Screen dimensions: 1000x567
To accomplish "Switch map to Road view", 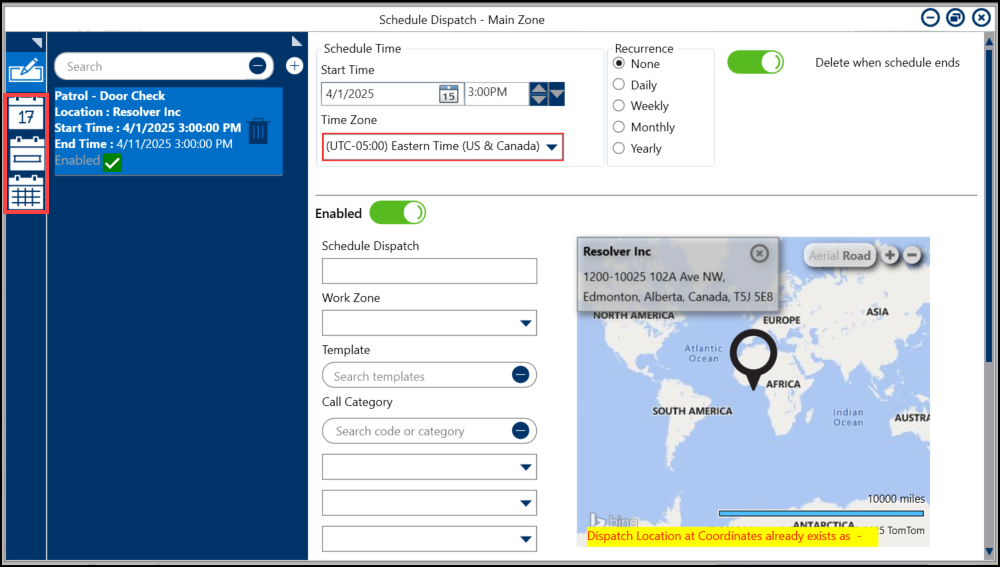I will pos(857,256).
